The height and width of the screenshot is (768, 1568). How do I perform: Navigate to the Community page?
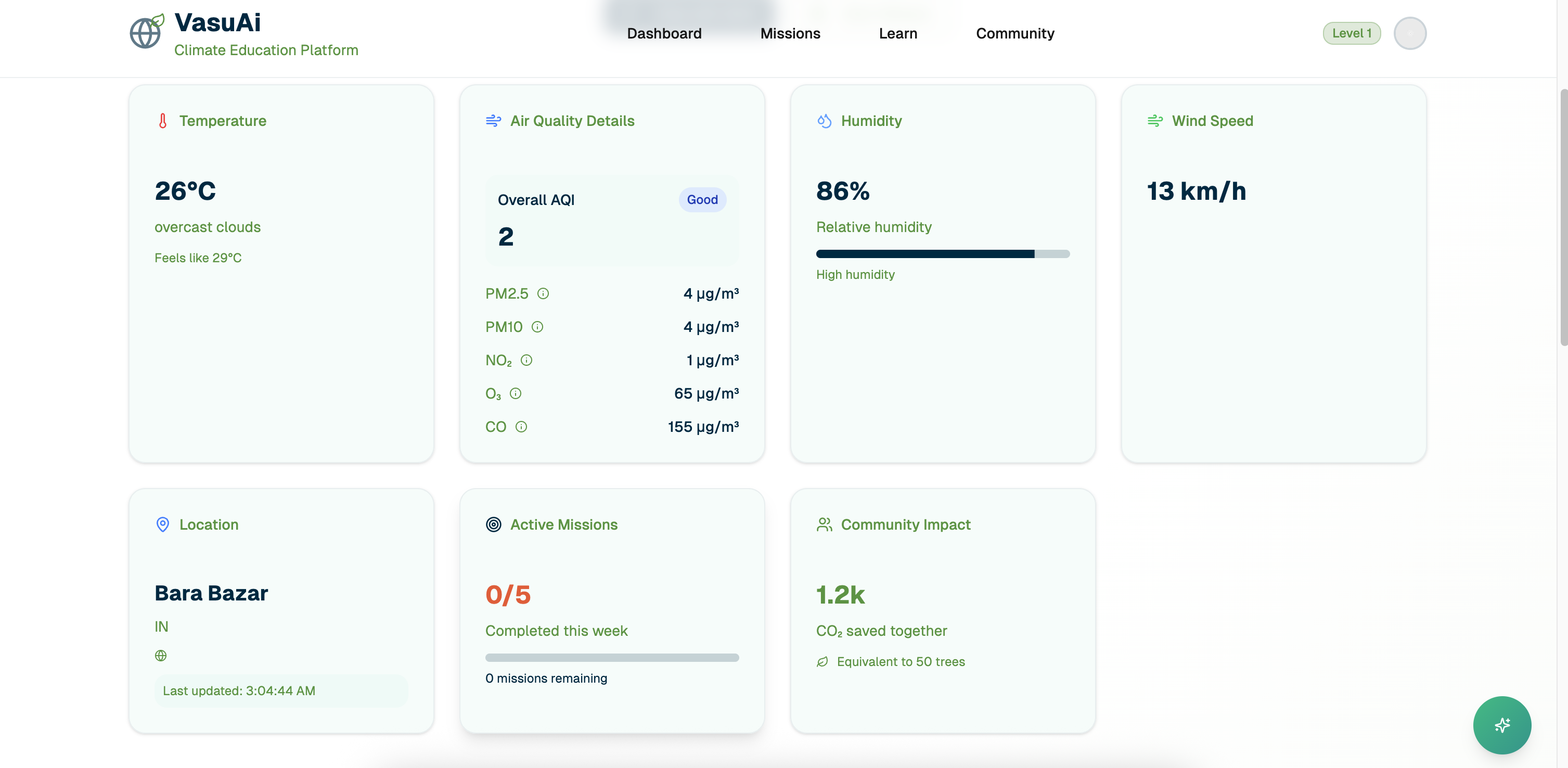[1014, 33]
